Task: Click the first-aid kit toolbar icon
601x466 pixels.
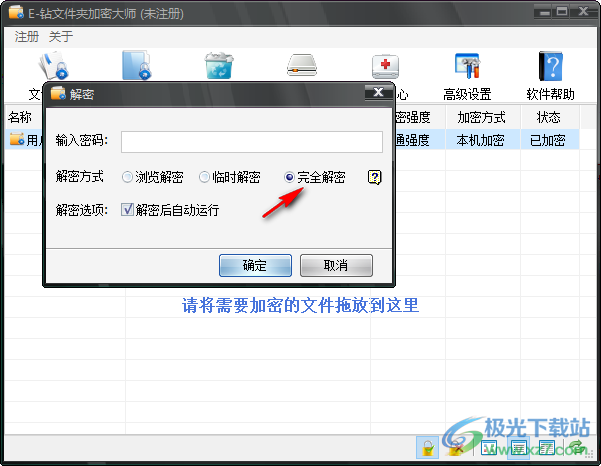Action: pos(385,66)
